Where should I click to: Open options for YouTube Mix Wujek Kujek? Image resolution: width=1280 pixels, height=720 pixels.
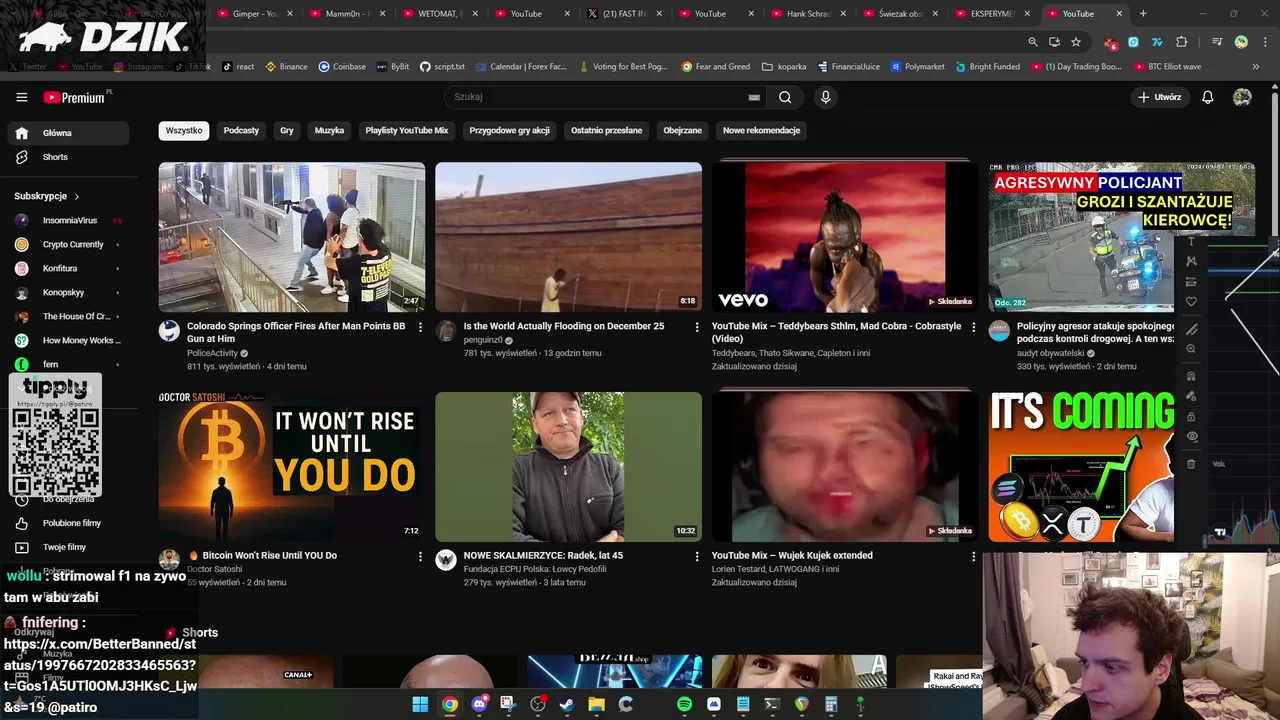(973, 556)
